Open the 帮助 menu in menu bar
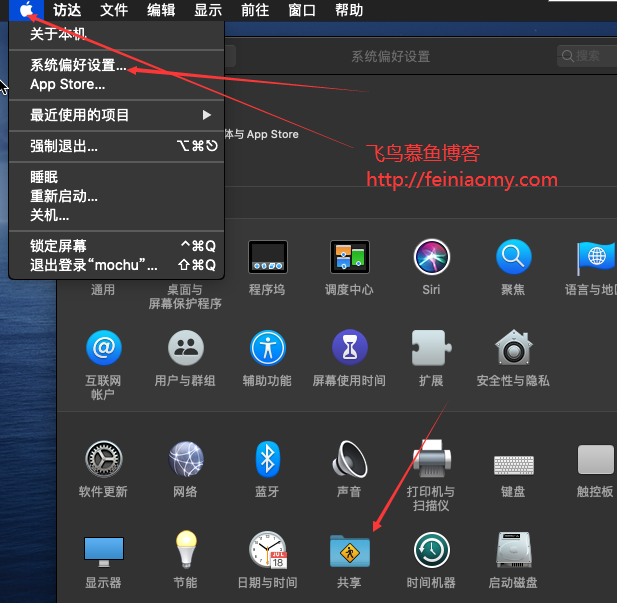The width and height of the screenshot is (617, 603). tap(349, 10)
